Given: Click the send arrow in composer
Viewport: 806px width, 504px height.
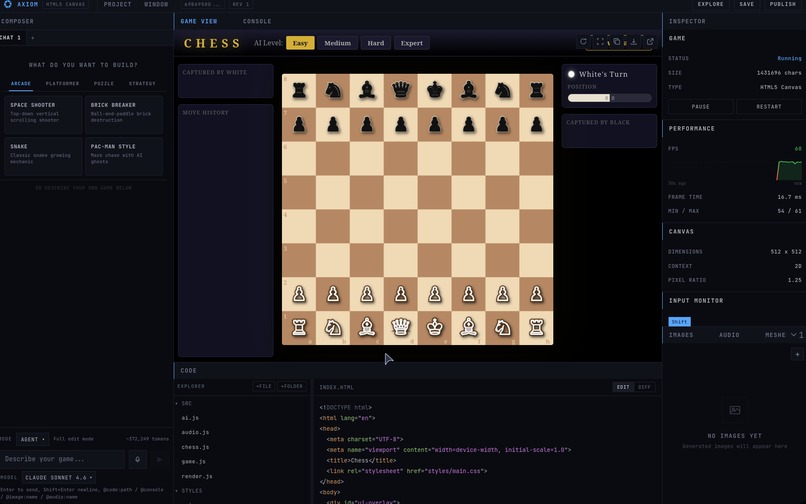Looking at the screenshot, I should [159, 459].
